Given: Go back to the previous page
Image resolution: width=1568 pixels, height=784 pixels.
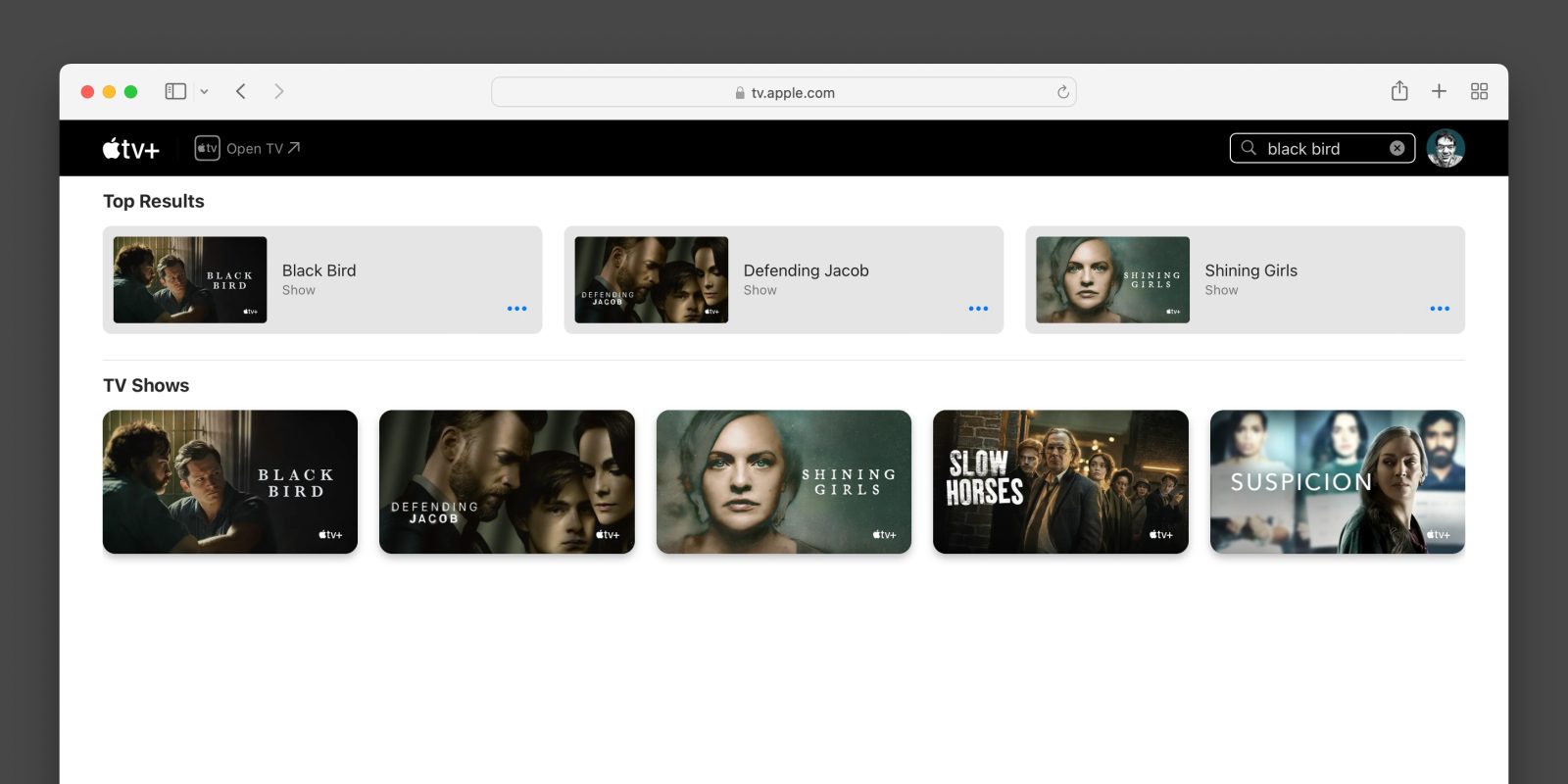Looking at the screenshot, I should pyautogui.click(x=241, y=91).
